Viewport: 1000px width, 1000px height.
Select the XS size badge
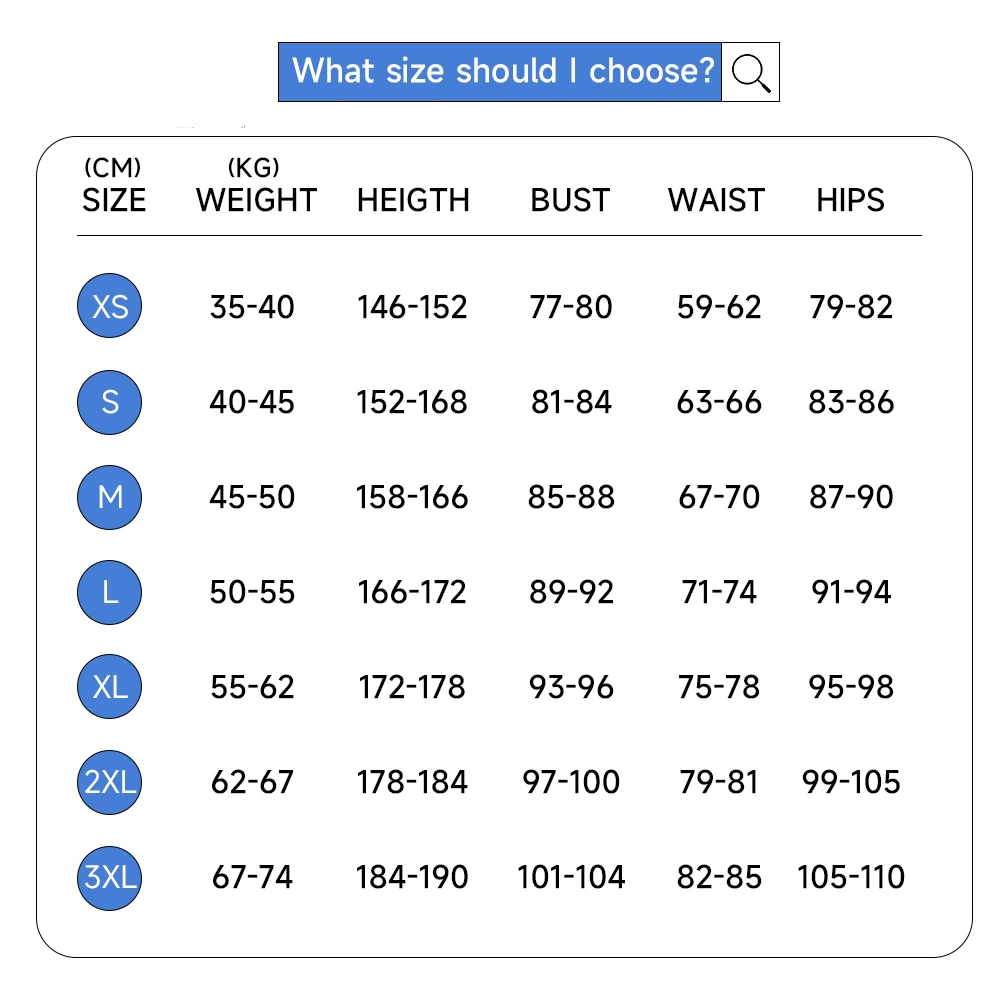pyautogui.click(x=110, y=306)
